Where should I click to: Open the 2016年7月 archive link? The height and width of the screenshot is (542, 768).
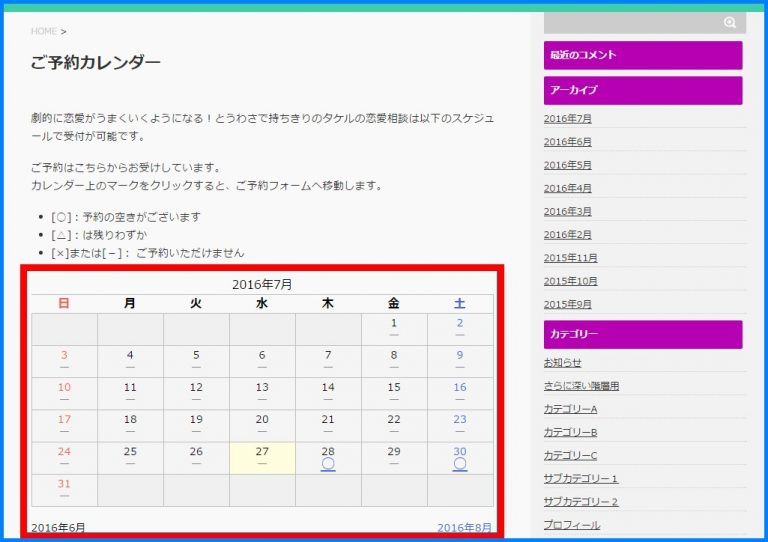[x=568, y=119]
